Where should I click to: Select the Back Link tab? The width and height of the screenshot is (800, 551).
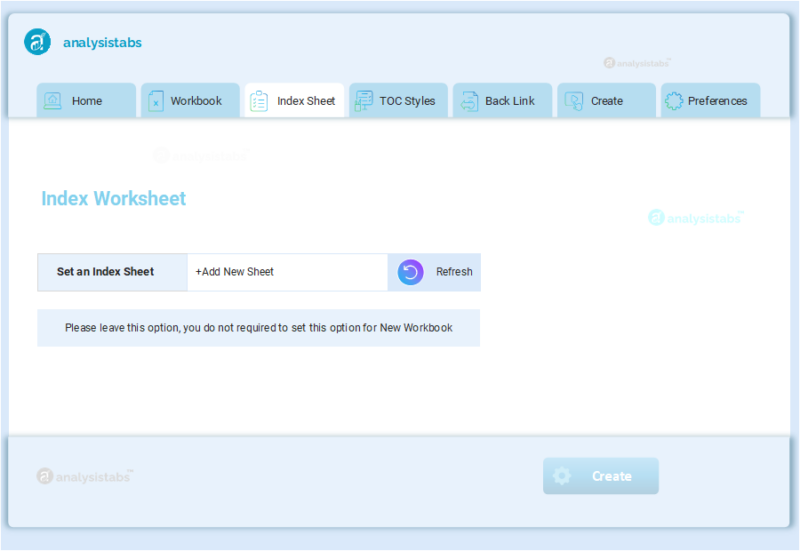pos(510,101)
